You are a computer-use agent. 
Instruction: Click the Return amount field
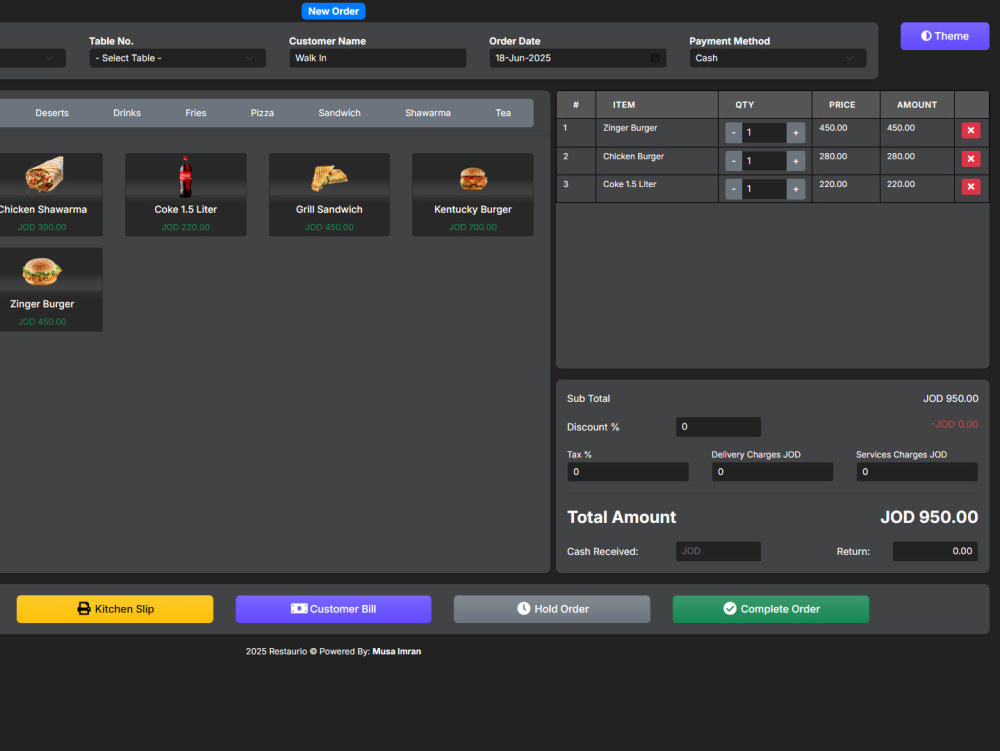(x=935, y=551)
